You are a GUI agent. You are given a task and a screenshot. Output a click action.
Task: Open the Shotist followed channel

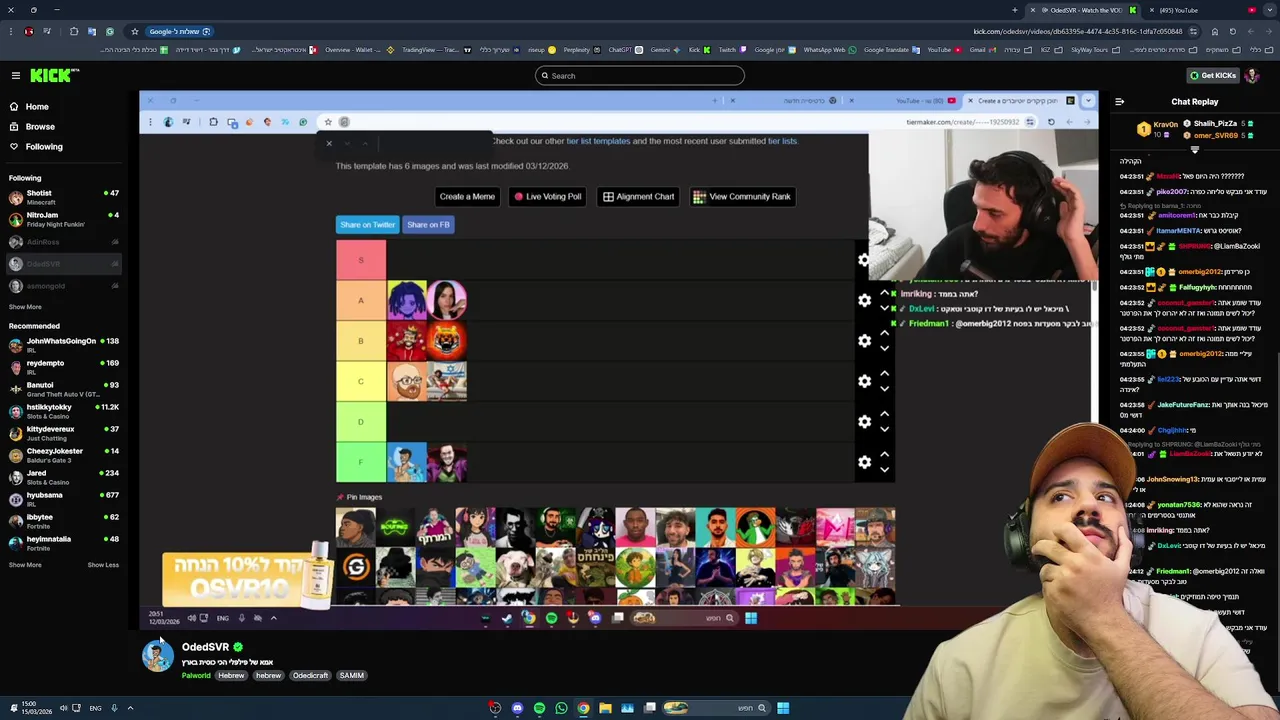click(62, 197)
